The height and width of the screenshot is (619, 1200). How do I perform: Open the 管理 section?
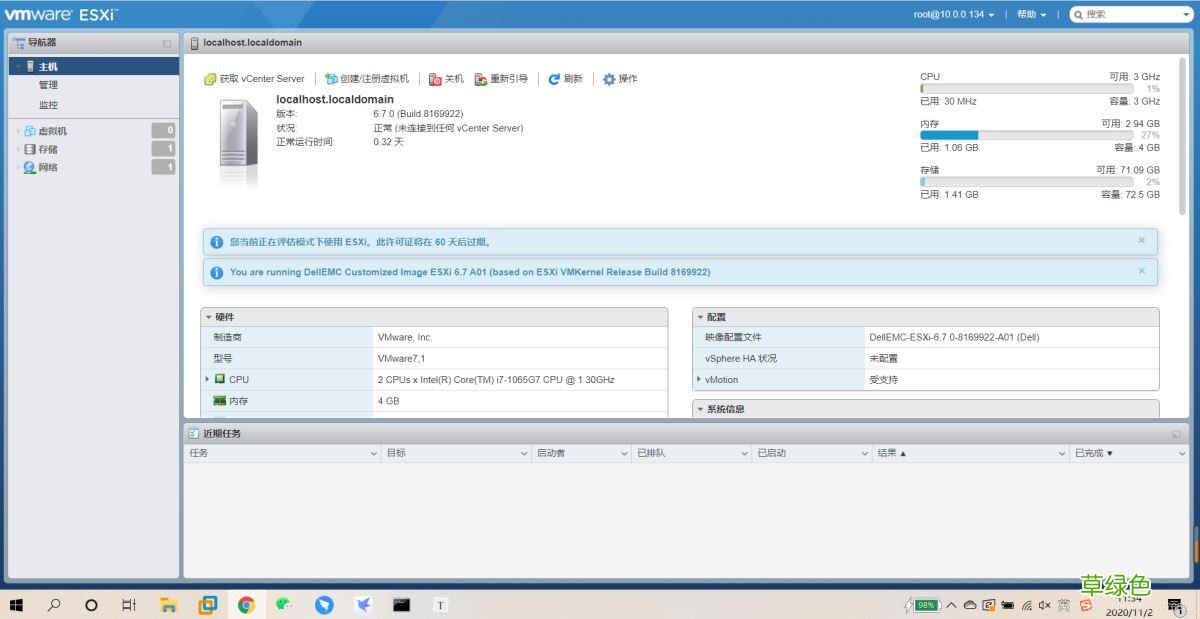tap(48, 85)
